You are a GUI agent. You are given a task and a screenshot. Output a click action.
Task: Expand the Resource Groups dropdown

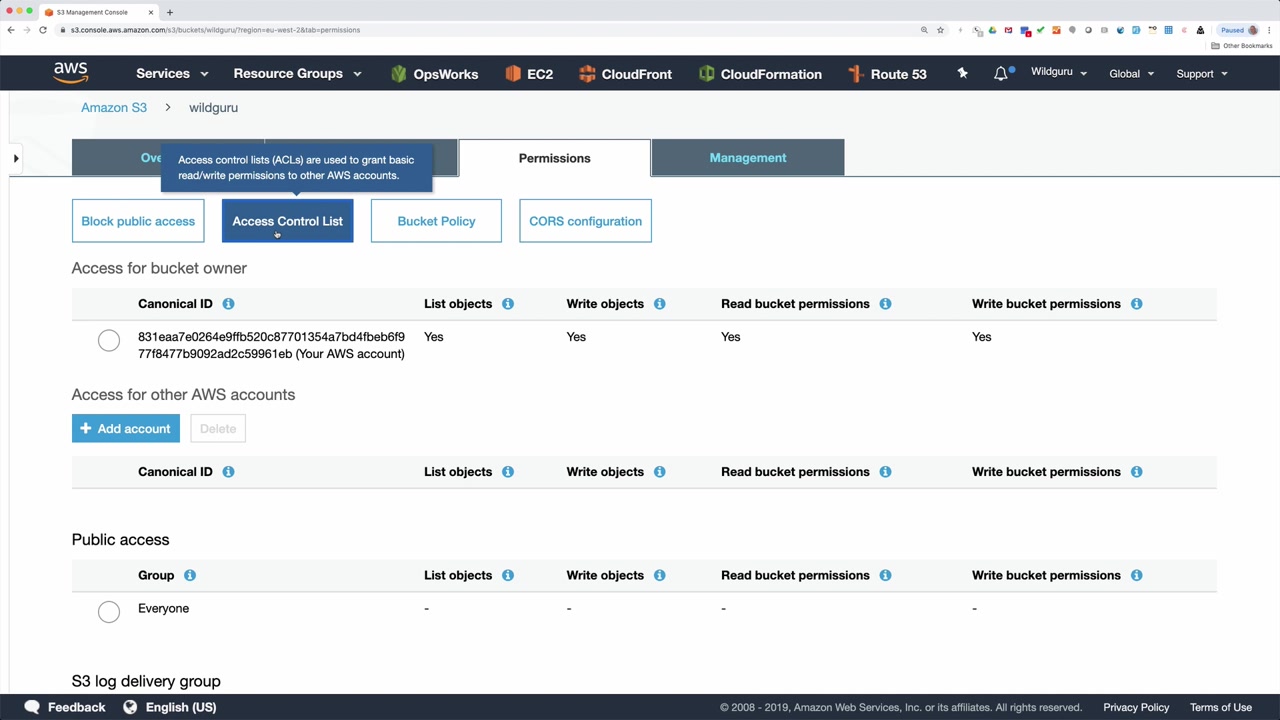point(297,74)
